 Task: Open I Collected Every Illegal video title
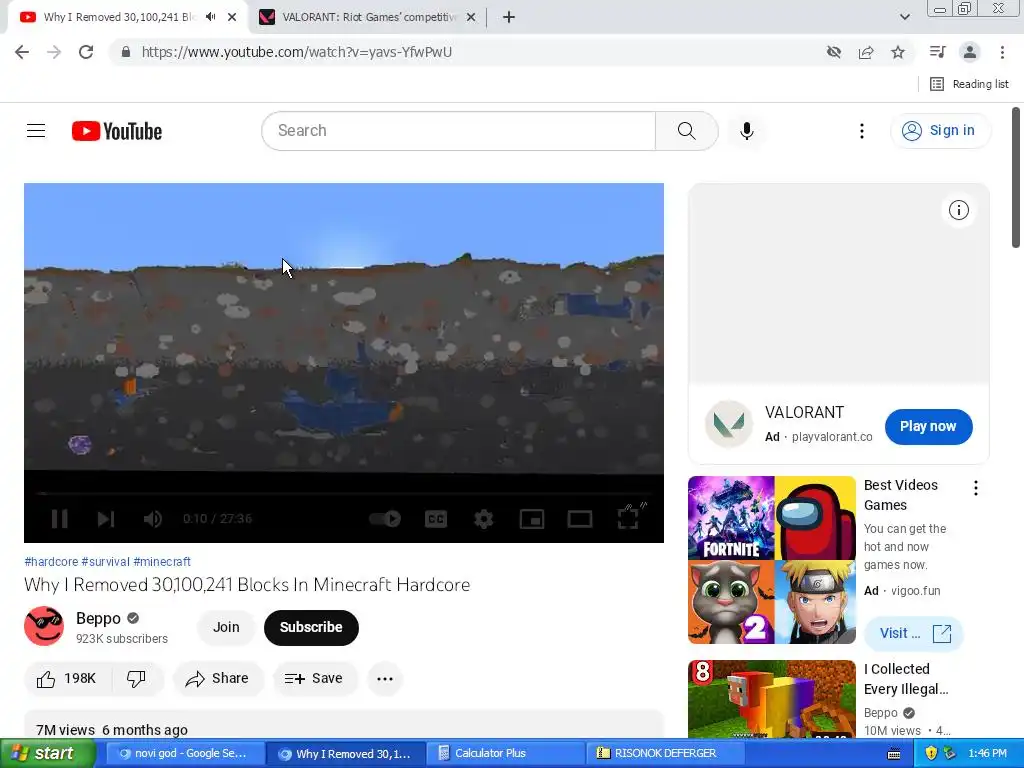coord(906,679)
